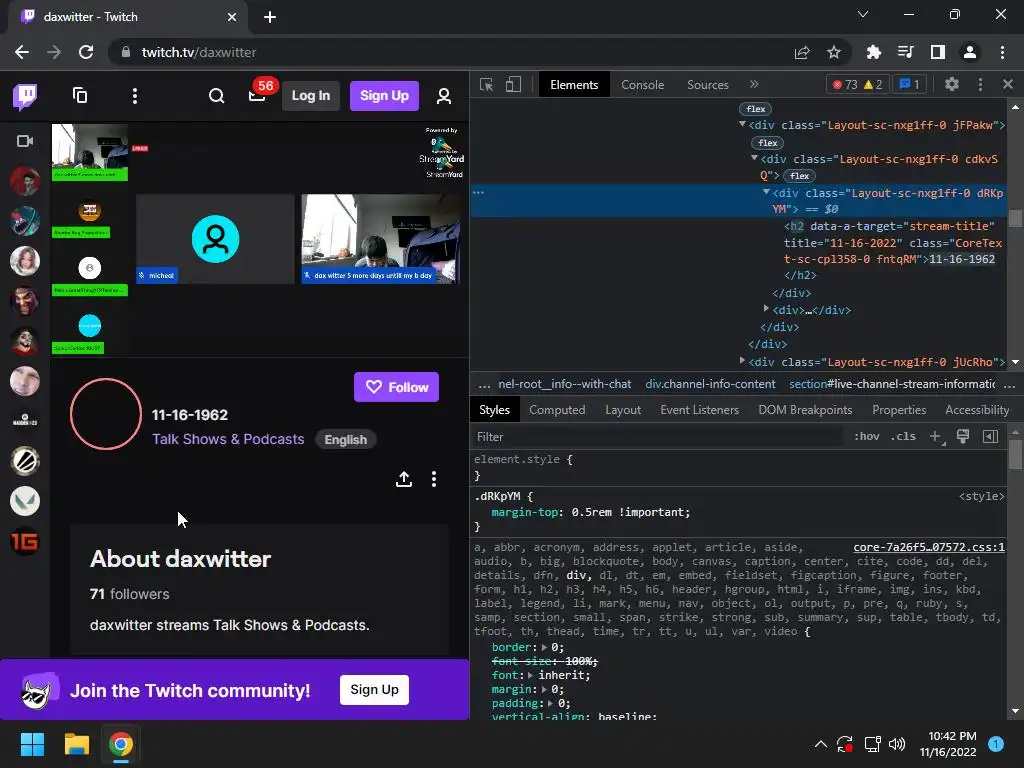The width and height of the screenshot is (1024, 768).
Task: Collapse the div with class cdkvSQ
Action: pos(754,158)
